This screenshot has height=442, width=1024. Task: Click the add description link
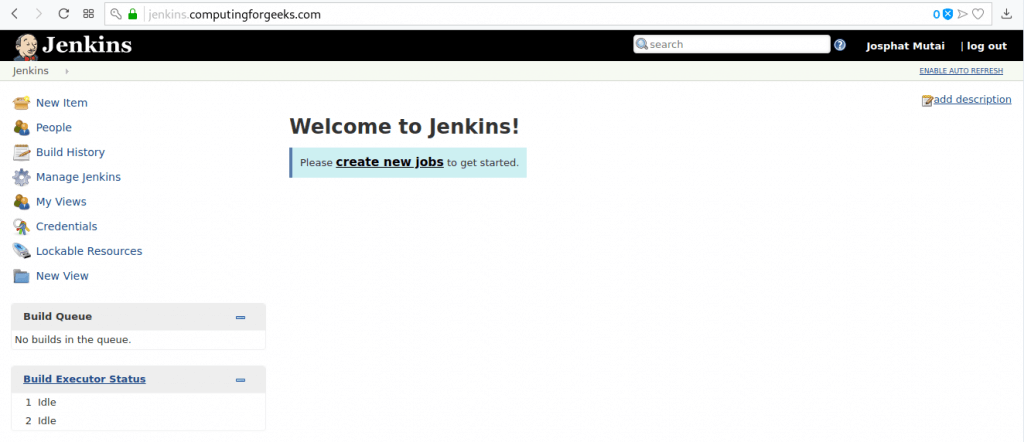click(x=972, y=100)
